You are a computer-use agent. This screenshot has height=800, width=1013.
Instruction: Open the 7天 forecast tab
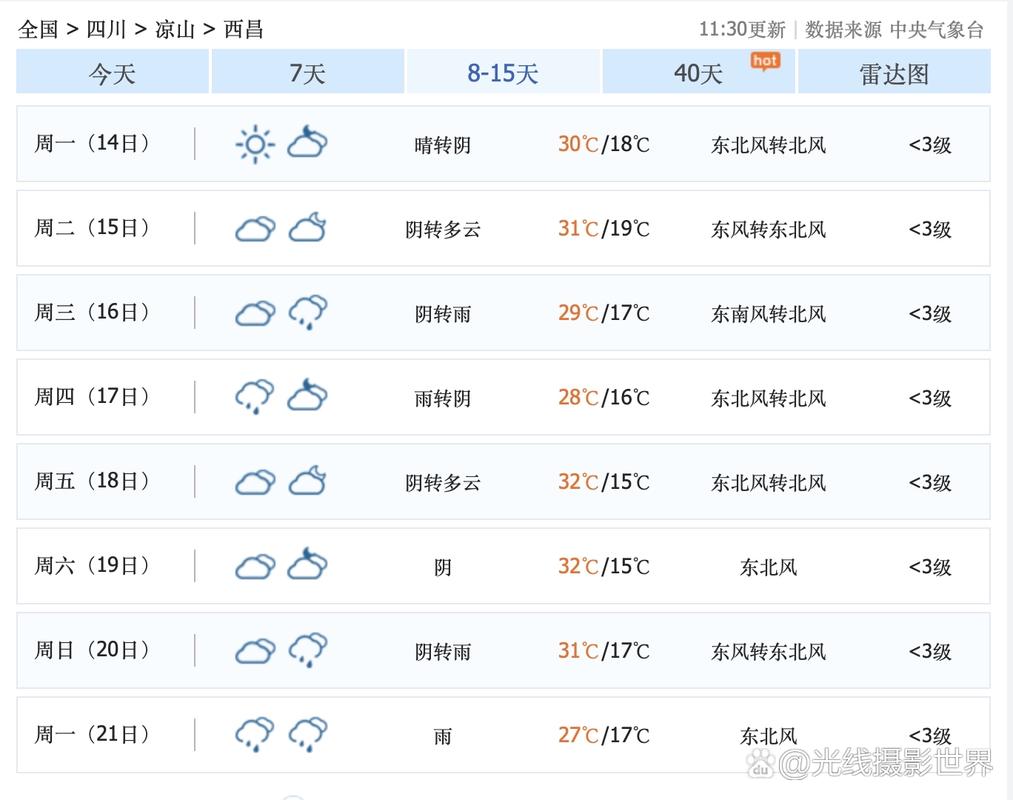[307, 72]
